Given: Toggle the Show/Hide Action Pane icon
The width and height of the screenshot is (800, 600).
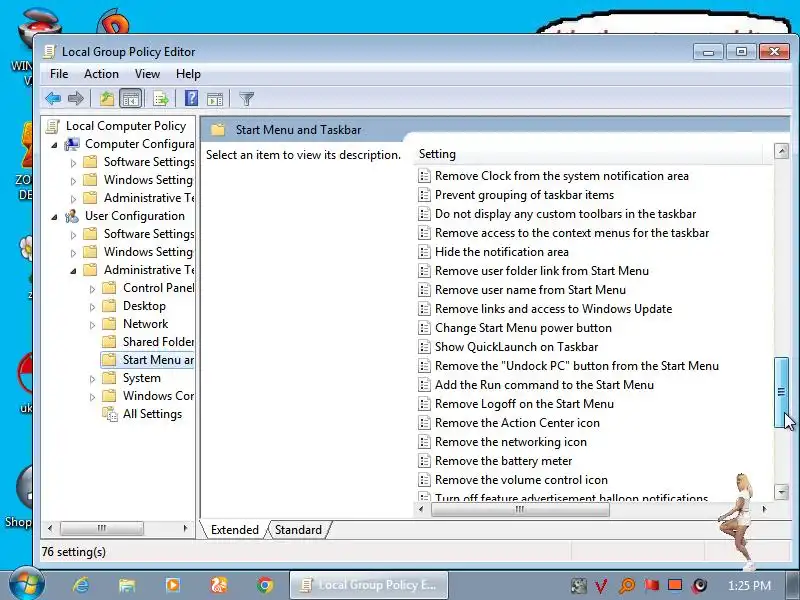Looking at the screenshot, I should (215, 98).
